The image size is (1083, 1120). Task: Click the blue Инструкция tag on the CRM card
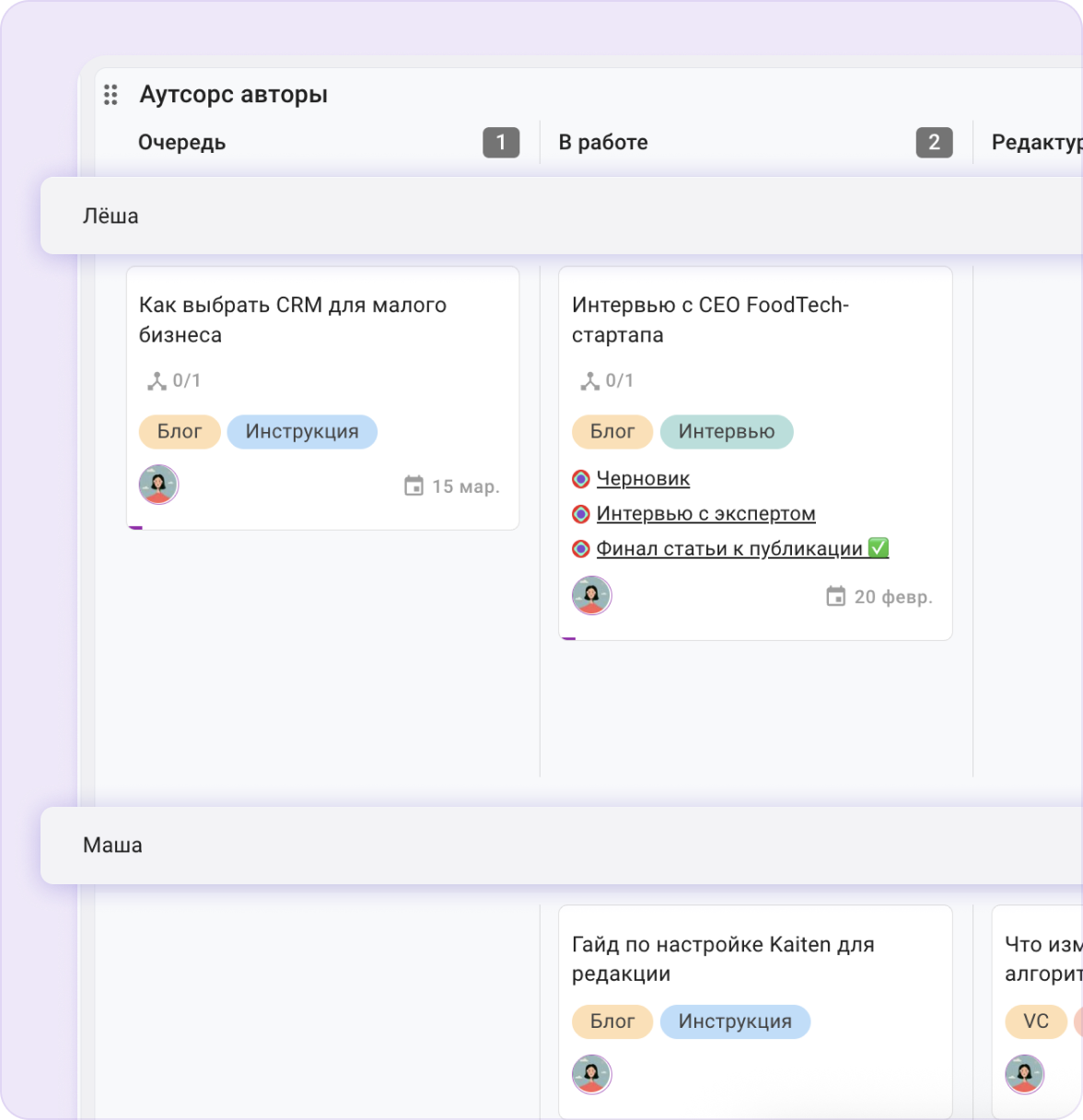tap(302, 432)
